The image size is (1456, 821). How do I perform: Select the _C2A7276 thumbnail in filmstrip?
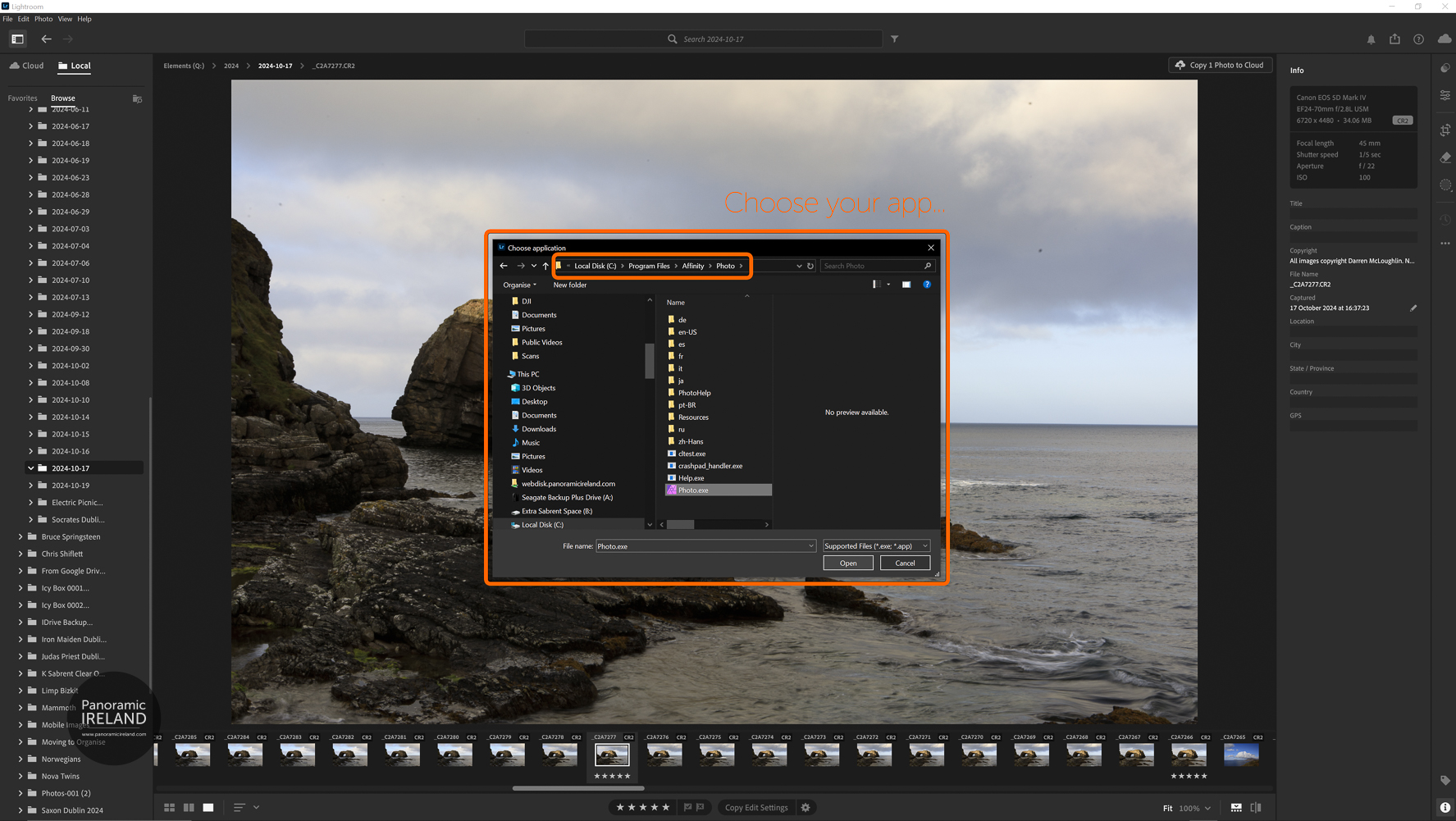tap(664, 755)
